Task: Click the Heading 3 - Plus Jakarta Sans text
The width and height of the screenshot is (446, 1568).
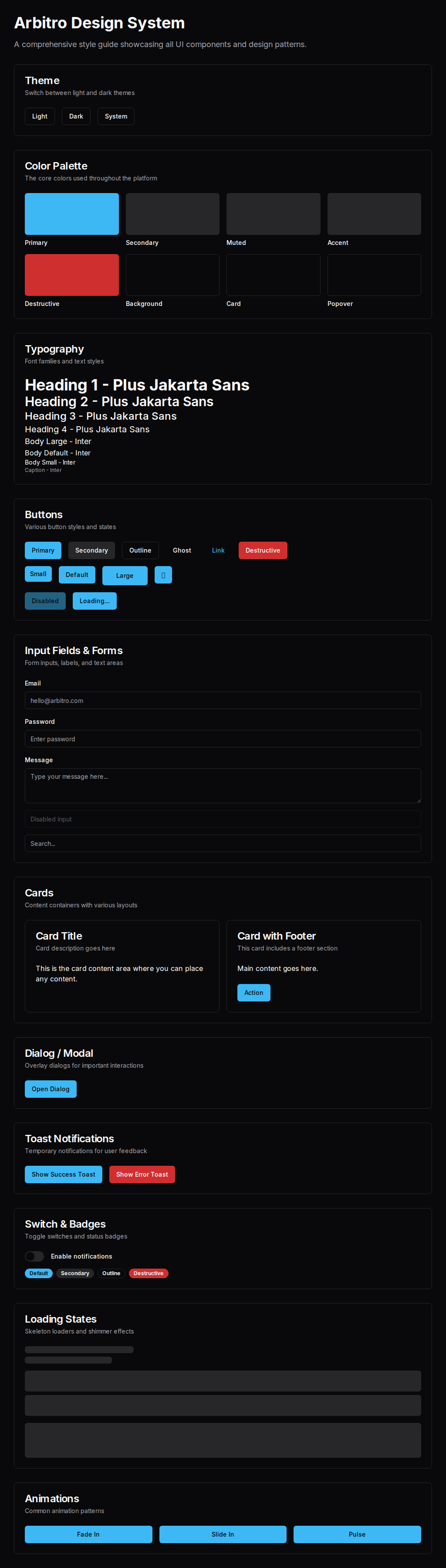Action: tap(101, 416)
